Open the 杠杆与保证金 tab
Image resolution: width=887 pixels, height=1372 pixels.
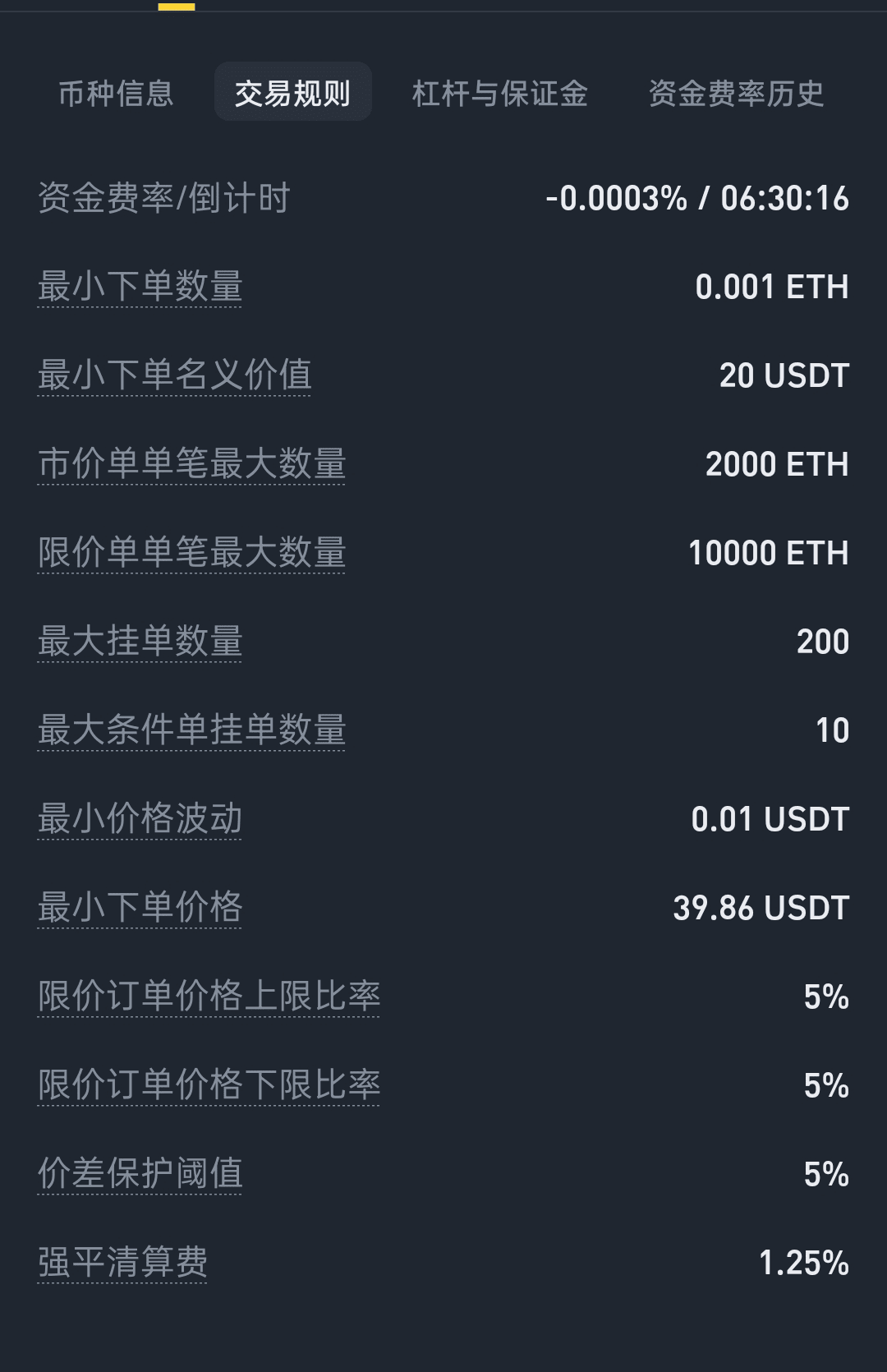(499, 94)
